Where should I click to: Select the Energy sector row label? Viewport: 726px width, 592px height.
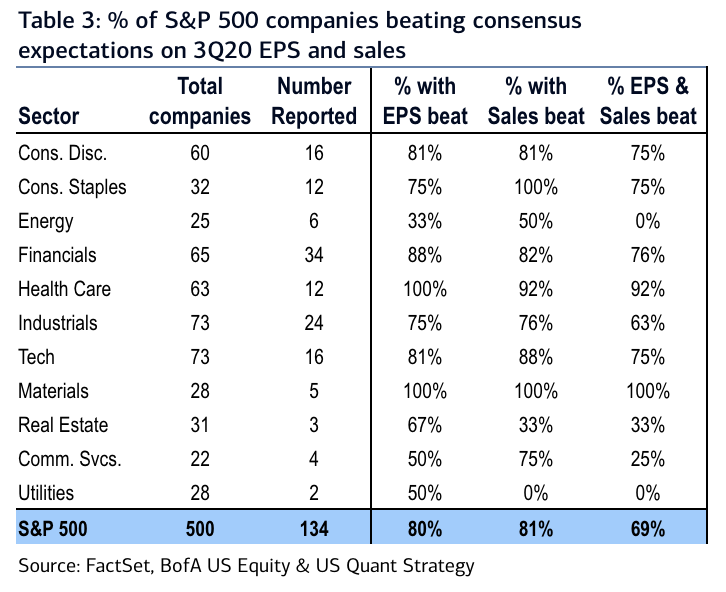(x=46, y=221)
